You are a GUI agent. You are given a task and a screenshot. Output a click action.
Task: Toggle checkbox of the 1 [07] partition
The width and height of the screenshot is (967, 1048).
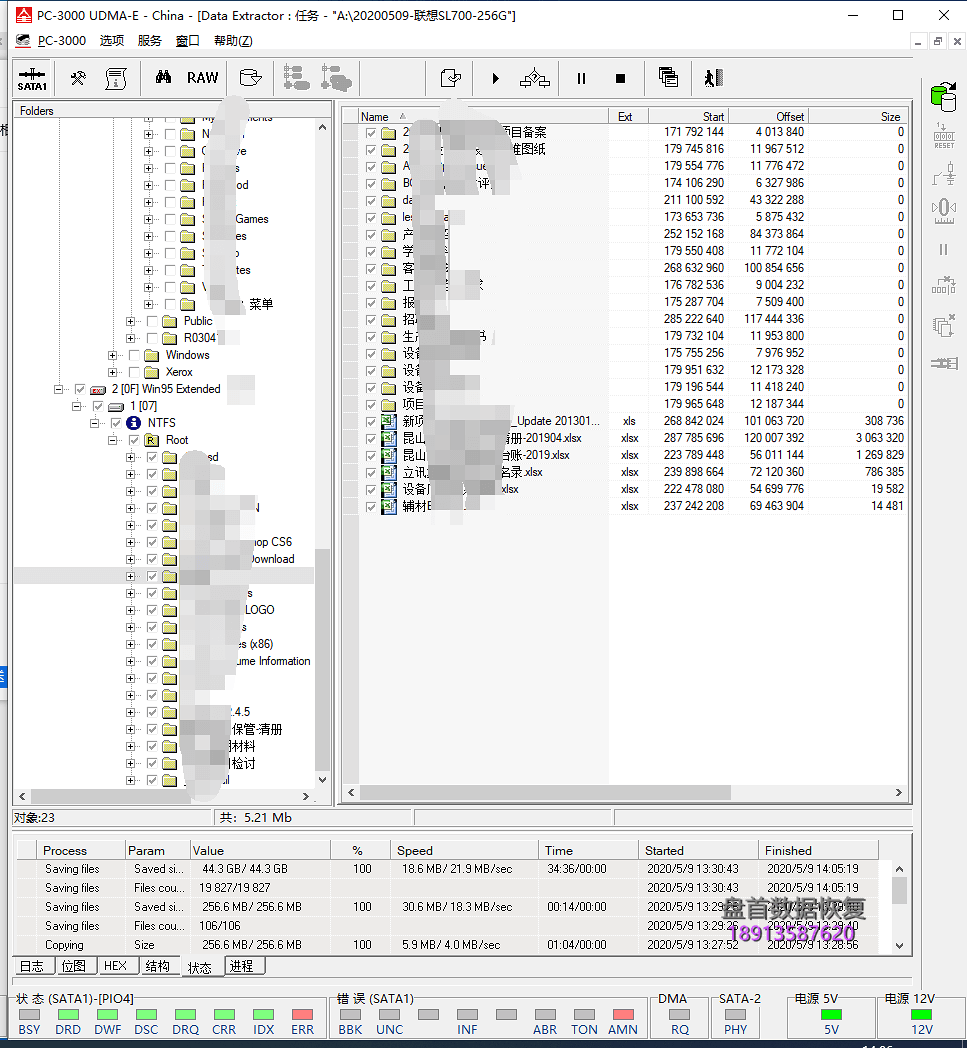coord(98,406)
